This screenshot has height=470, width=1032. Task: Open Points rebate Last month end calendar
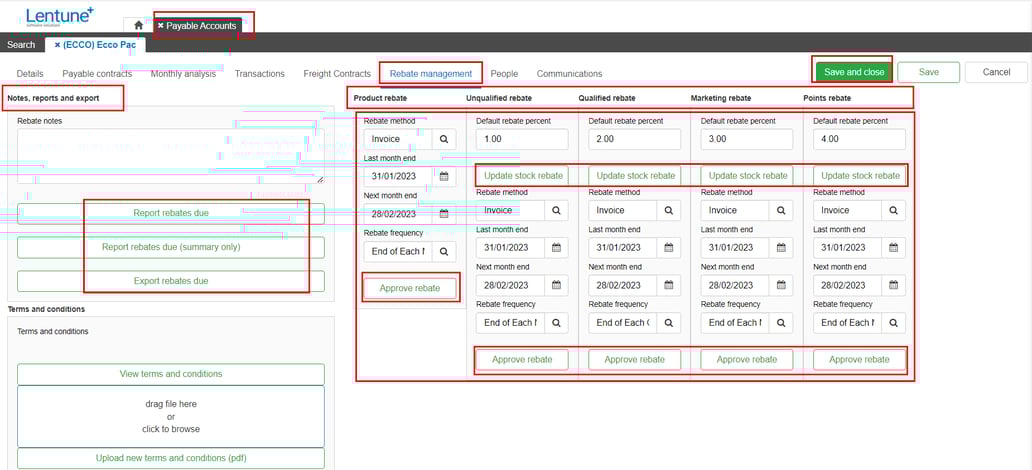[894, 248]
